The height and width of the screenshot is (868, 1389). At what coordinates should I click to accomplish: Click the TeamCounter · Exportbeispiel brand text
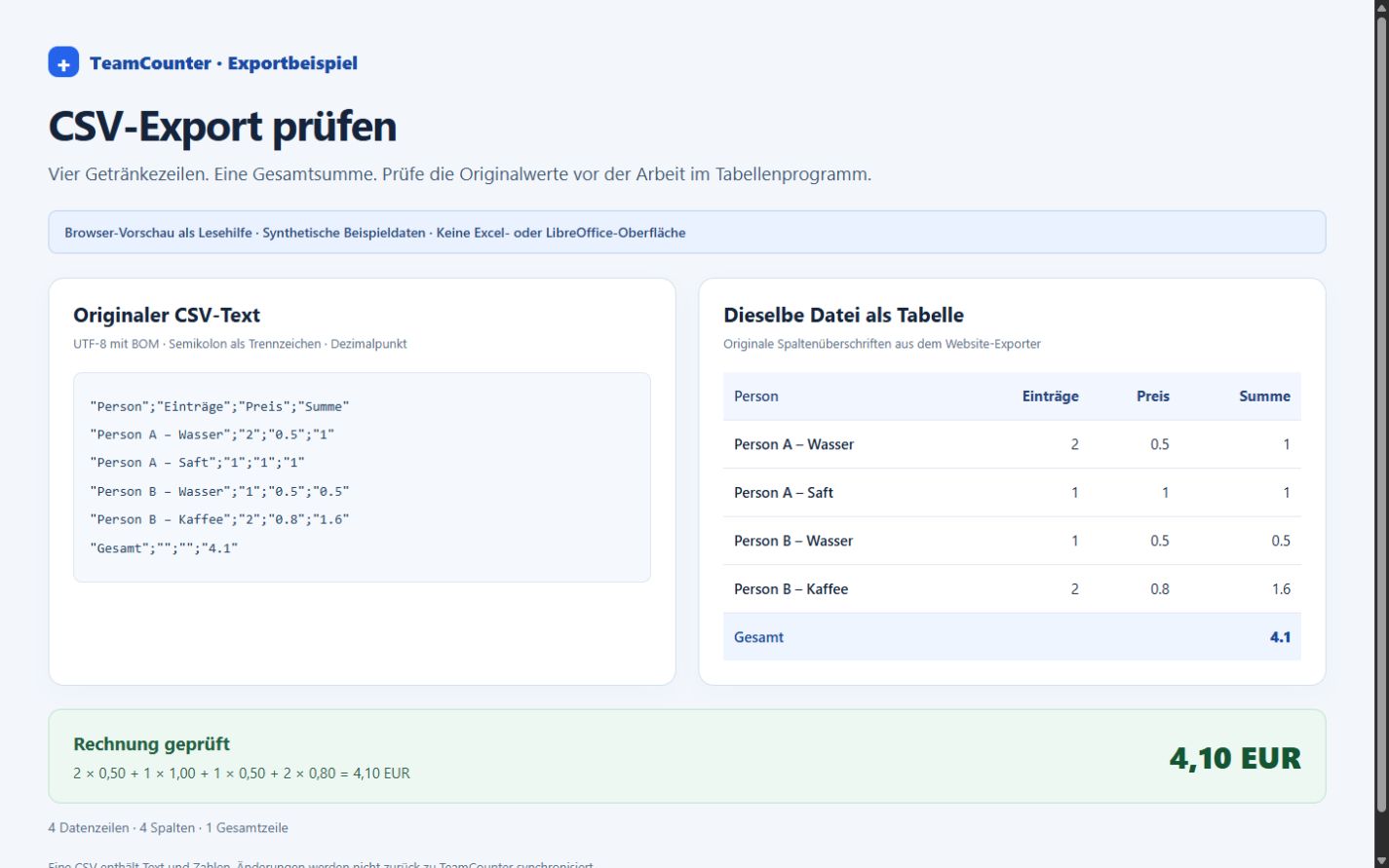(223, 63)
